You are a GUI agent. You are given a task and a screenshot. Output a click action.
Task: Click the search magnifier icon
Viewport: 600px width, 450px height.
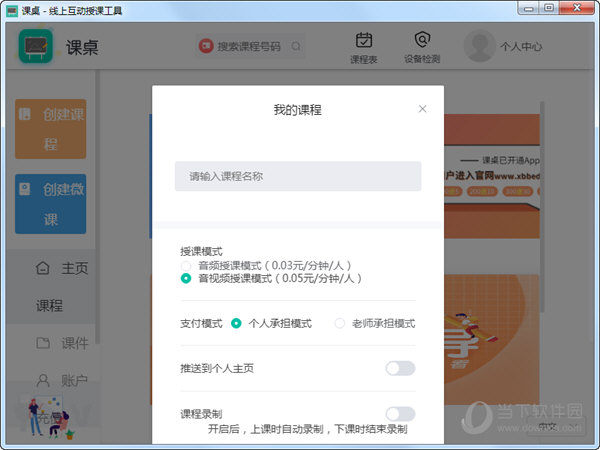(x=297, y=46)
